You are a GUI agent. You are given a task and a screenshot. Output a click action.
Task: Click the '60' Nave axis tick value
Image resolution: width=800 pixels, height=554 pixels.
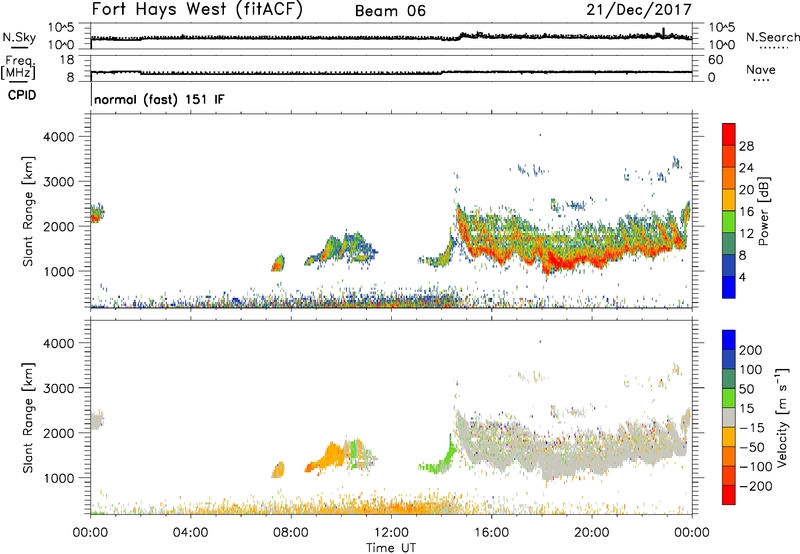tap(715, 60)
